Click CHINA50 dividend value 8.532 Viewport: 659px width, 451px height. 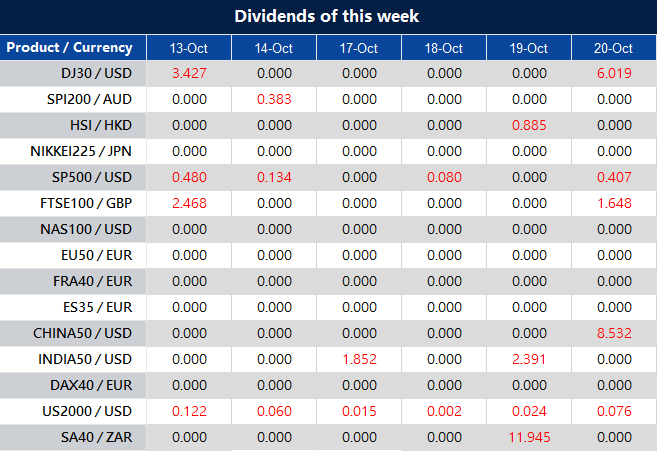click(x=614, y=333)
